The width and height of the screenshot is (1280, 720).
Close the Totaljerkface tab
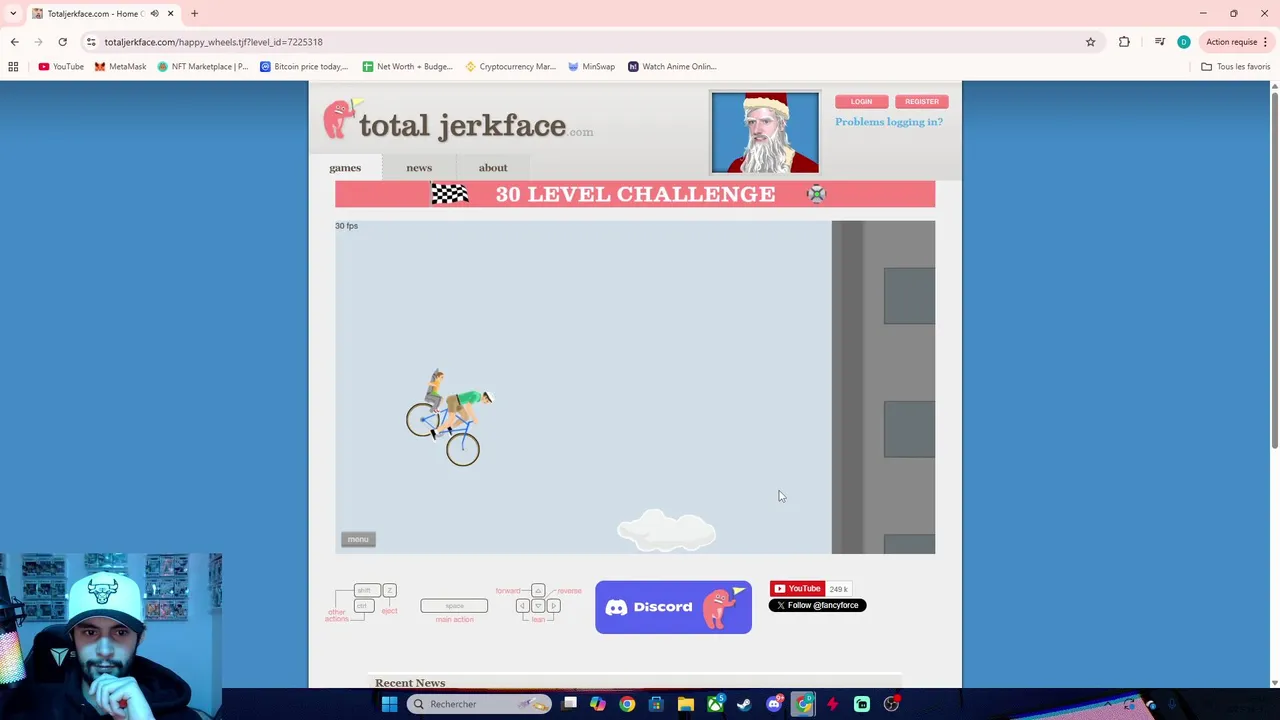point(170,13)
